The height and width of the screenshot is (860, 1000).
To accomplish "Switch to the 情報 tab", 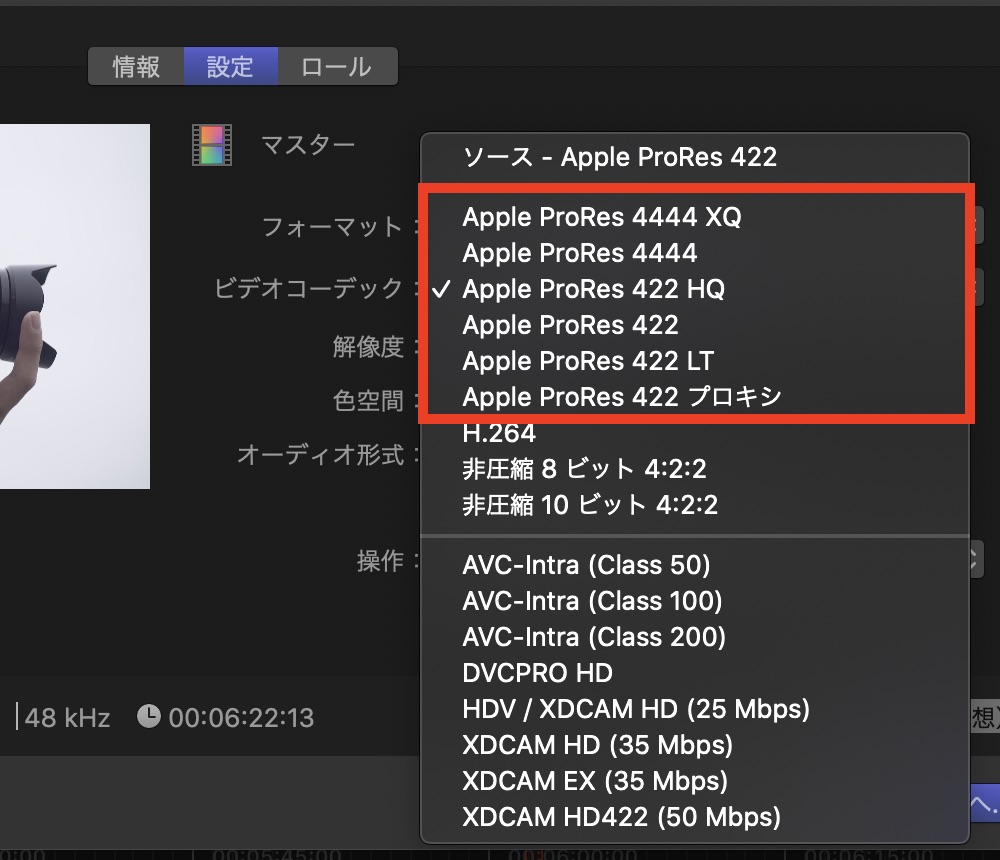I will 136,66.
